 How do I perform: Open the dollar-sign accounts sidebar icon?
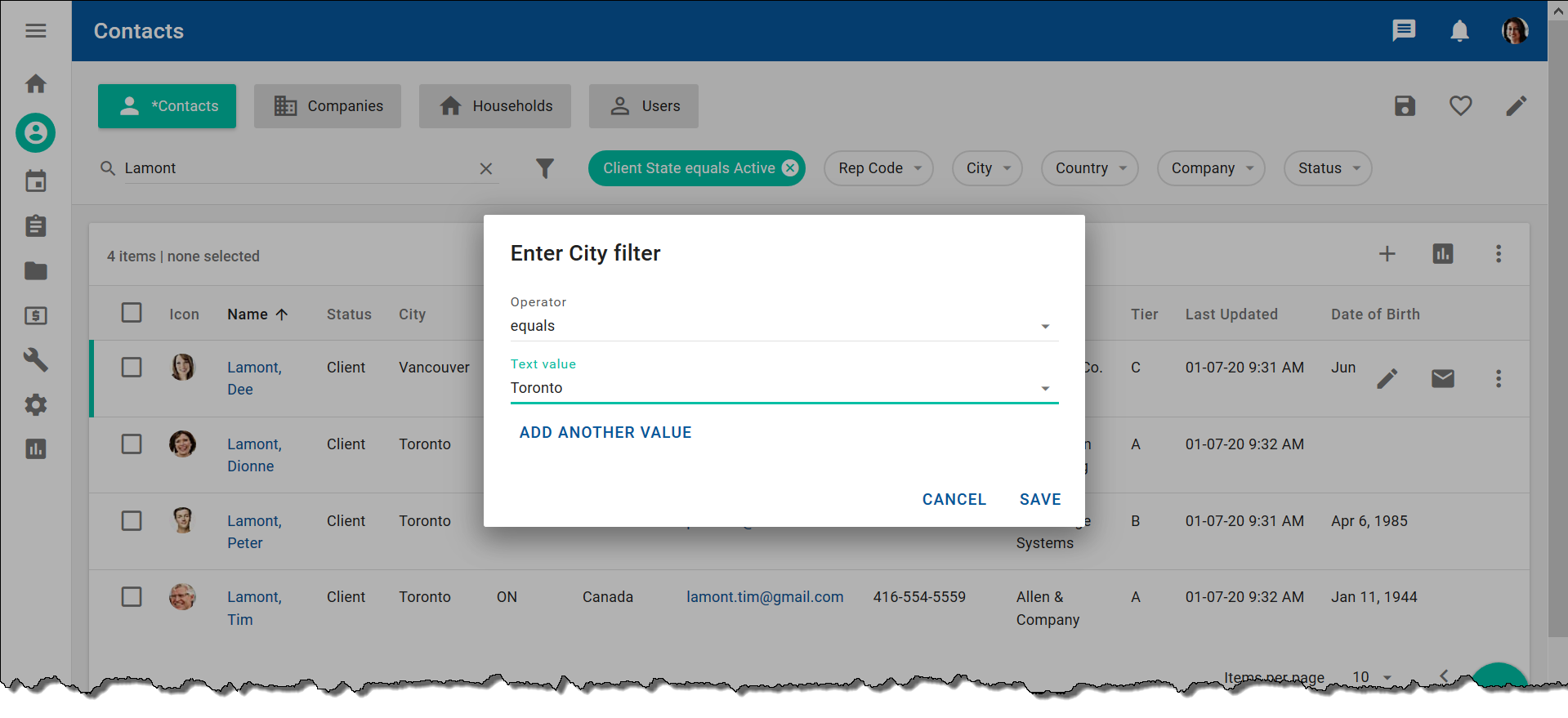tap(35, 315)
